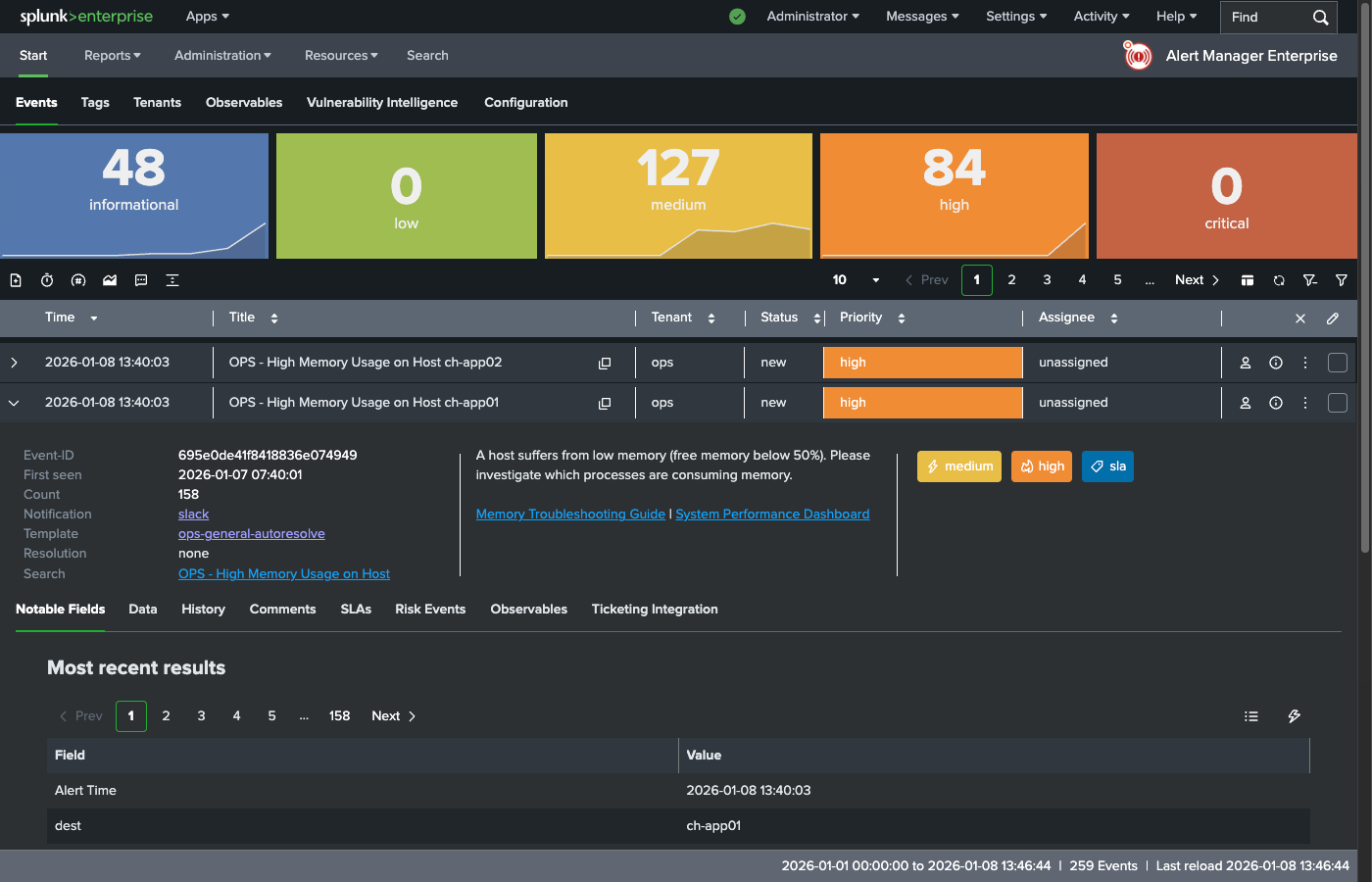Open the filter icon on the toolbar
Screen dimensions: 1372x882
click(x=1342, y=280)
